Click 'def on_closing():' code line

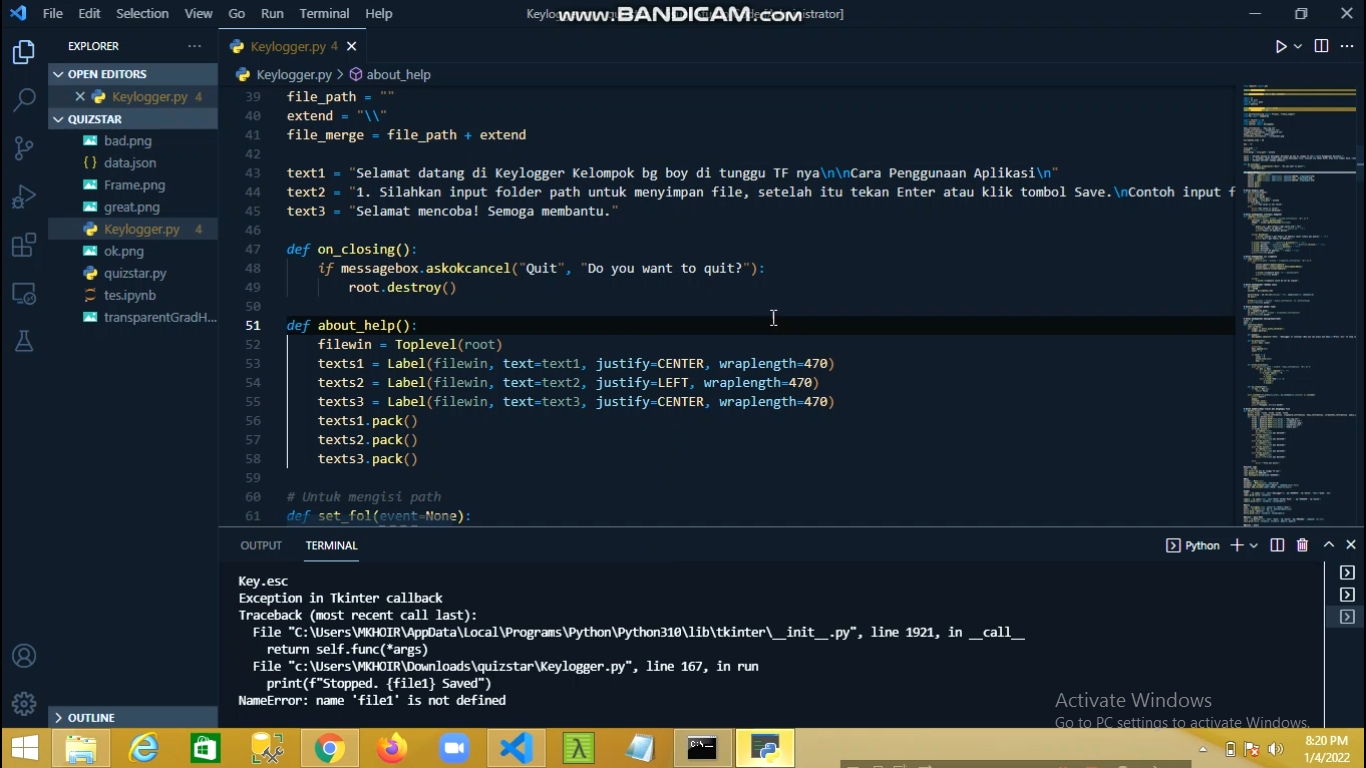tap(352, 249)
